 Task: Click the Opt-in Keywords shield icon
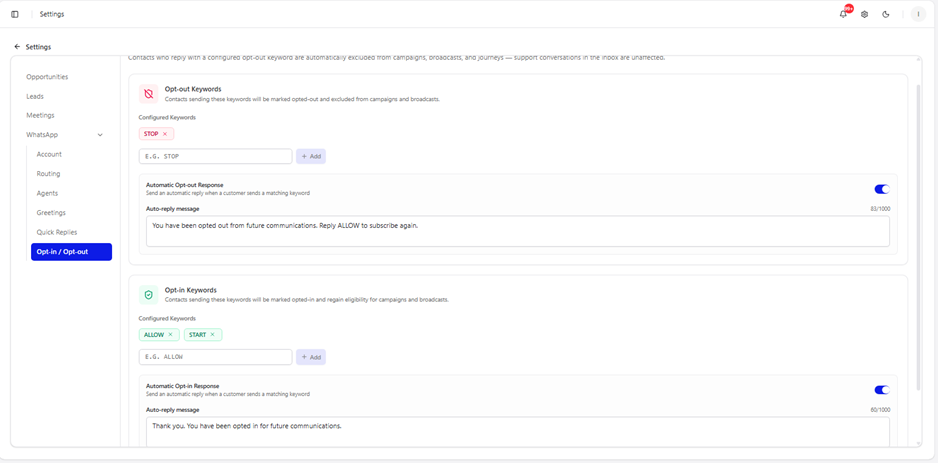[x=149, y=295]
